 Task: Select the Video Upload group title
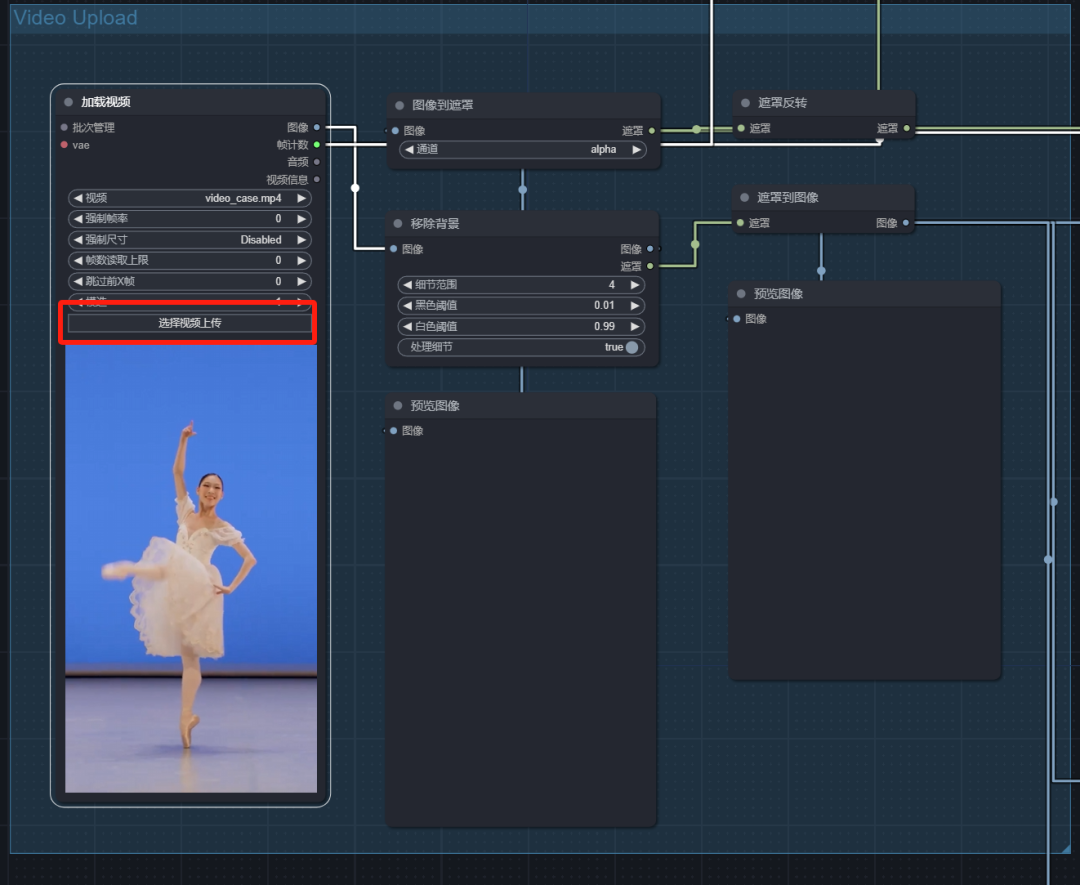tap(76, 18)
